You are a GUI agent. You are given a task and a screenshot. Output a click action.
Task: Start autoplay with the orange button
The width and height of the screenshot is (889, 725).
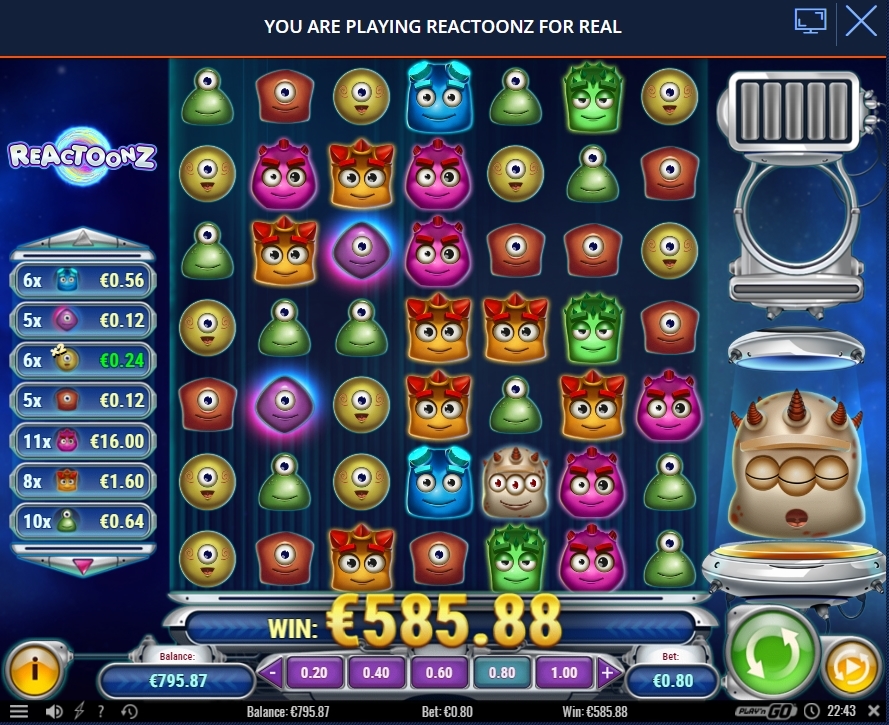(851, 668)
